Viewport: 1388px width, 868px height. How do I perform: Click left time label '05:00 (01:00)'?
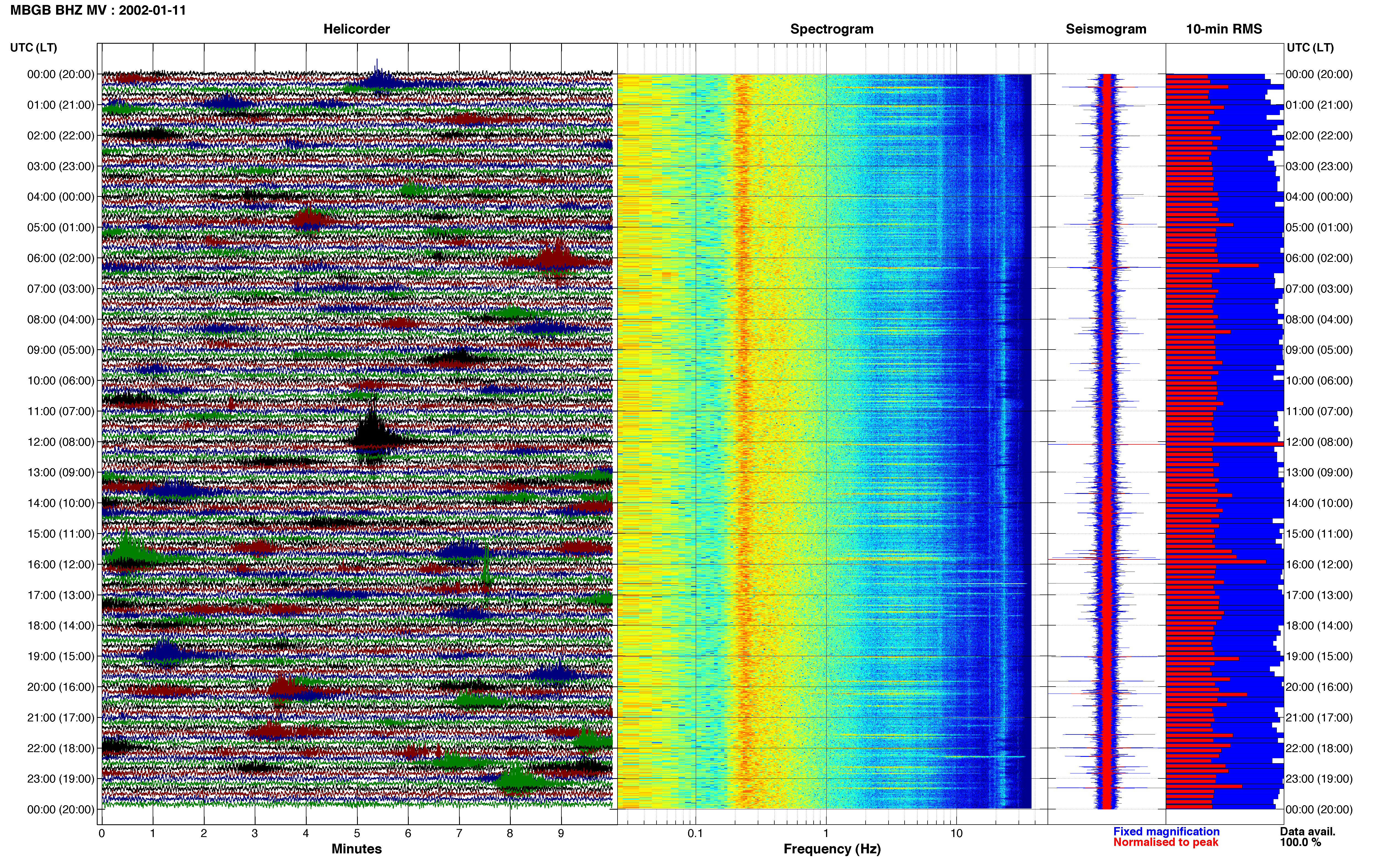(x=61, y=227)
